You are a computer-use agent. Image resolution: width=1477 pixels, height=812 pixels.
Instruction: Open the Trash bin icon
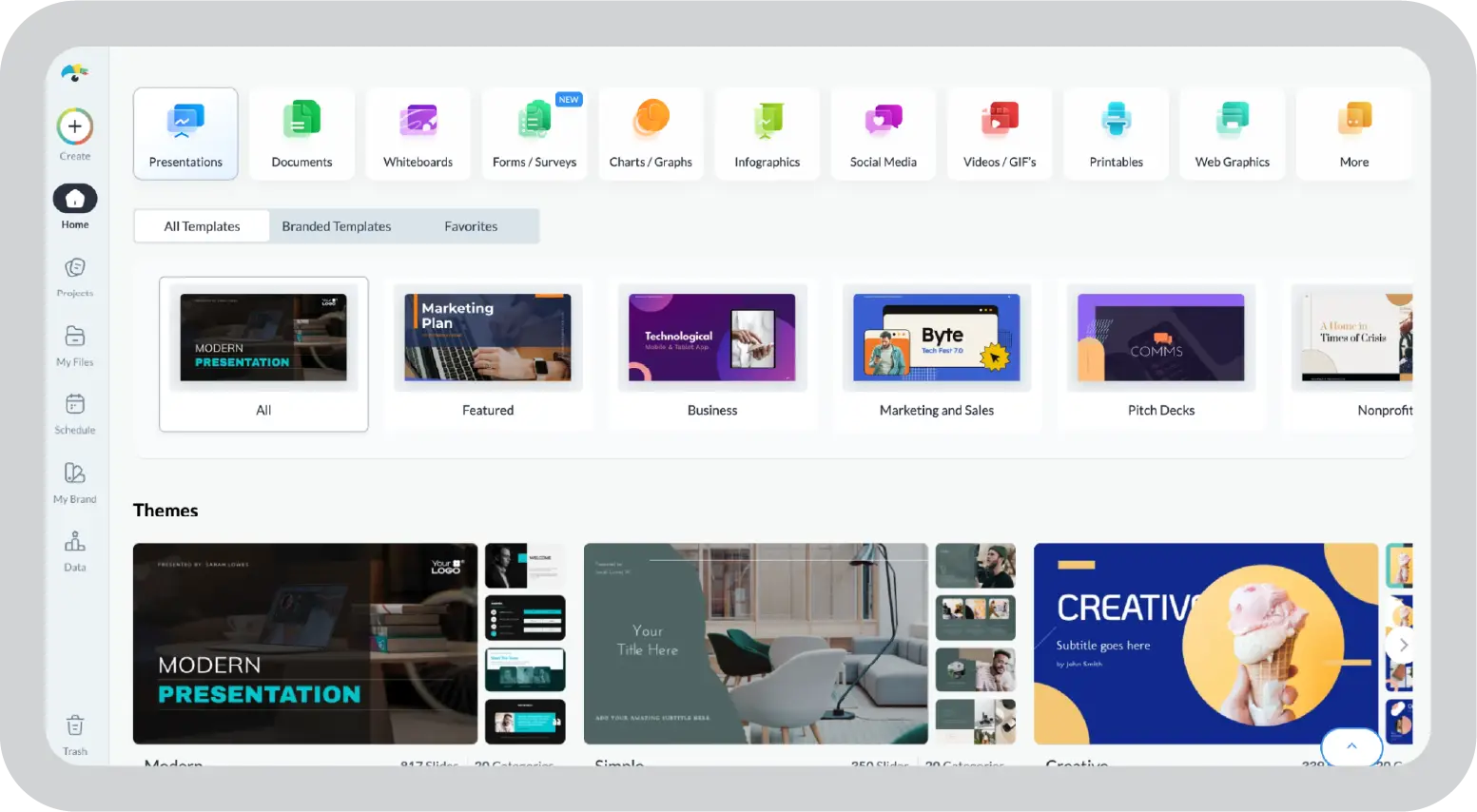click(75, 725)
